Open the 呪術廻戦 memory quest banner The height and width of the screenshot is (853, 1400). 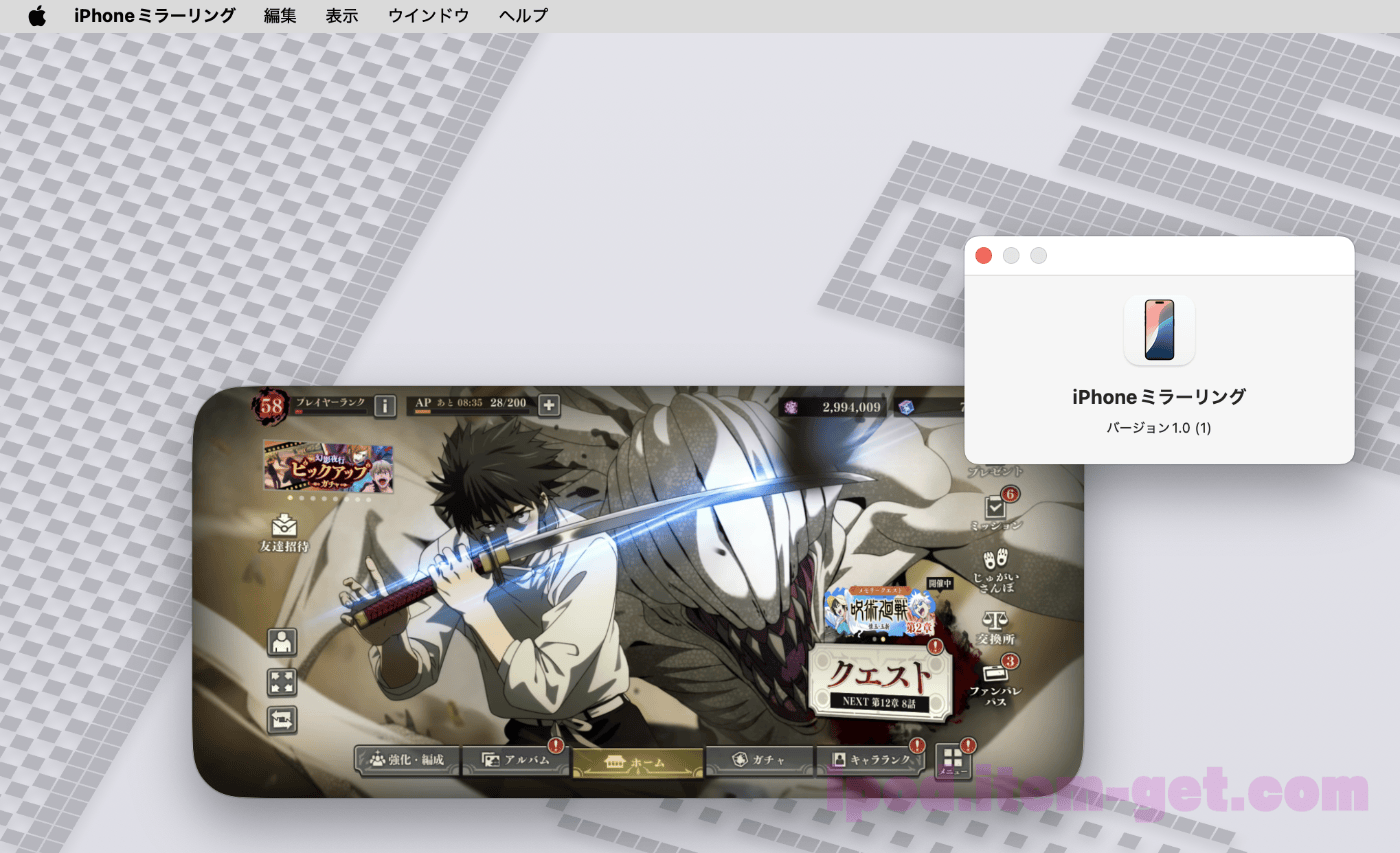click(x=879, y=609)
